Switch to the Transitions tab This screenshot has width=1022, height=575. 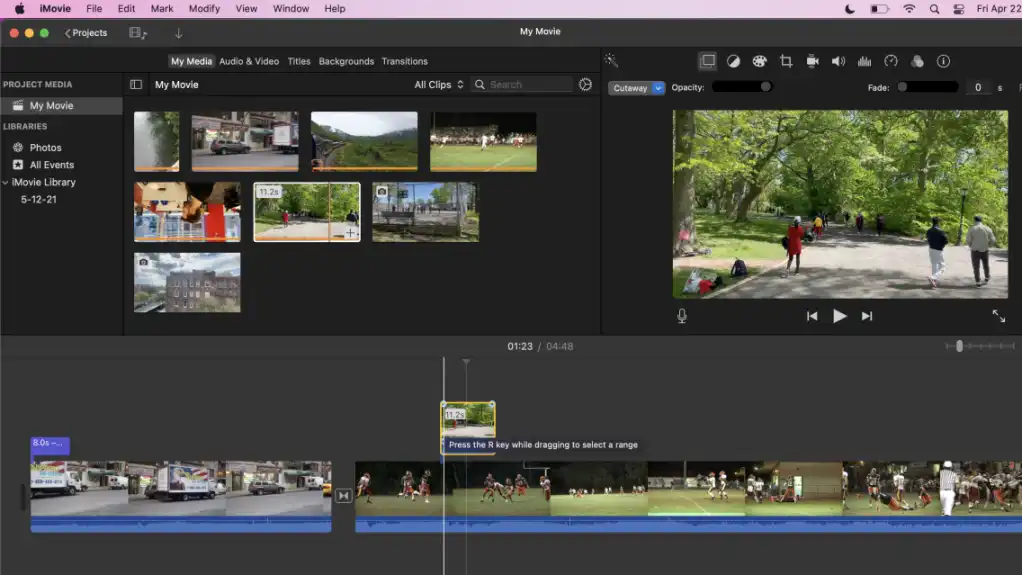pyautogui.click(x=404, y=61)
